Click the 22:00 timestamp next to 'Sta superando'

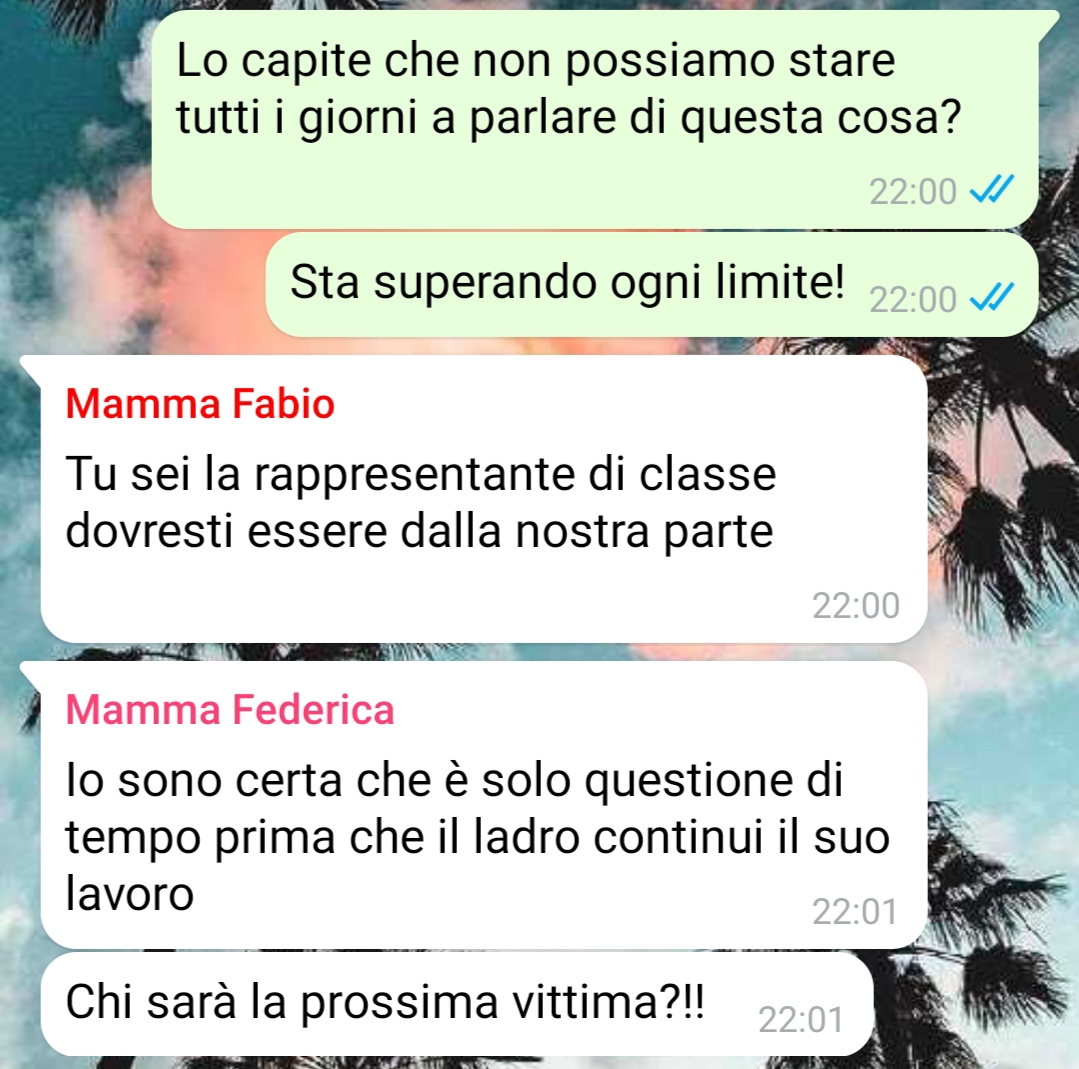pyautogui.click(x=912, y=299)
